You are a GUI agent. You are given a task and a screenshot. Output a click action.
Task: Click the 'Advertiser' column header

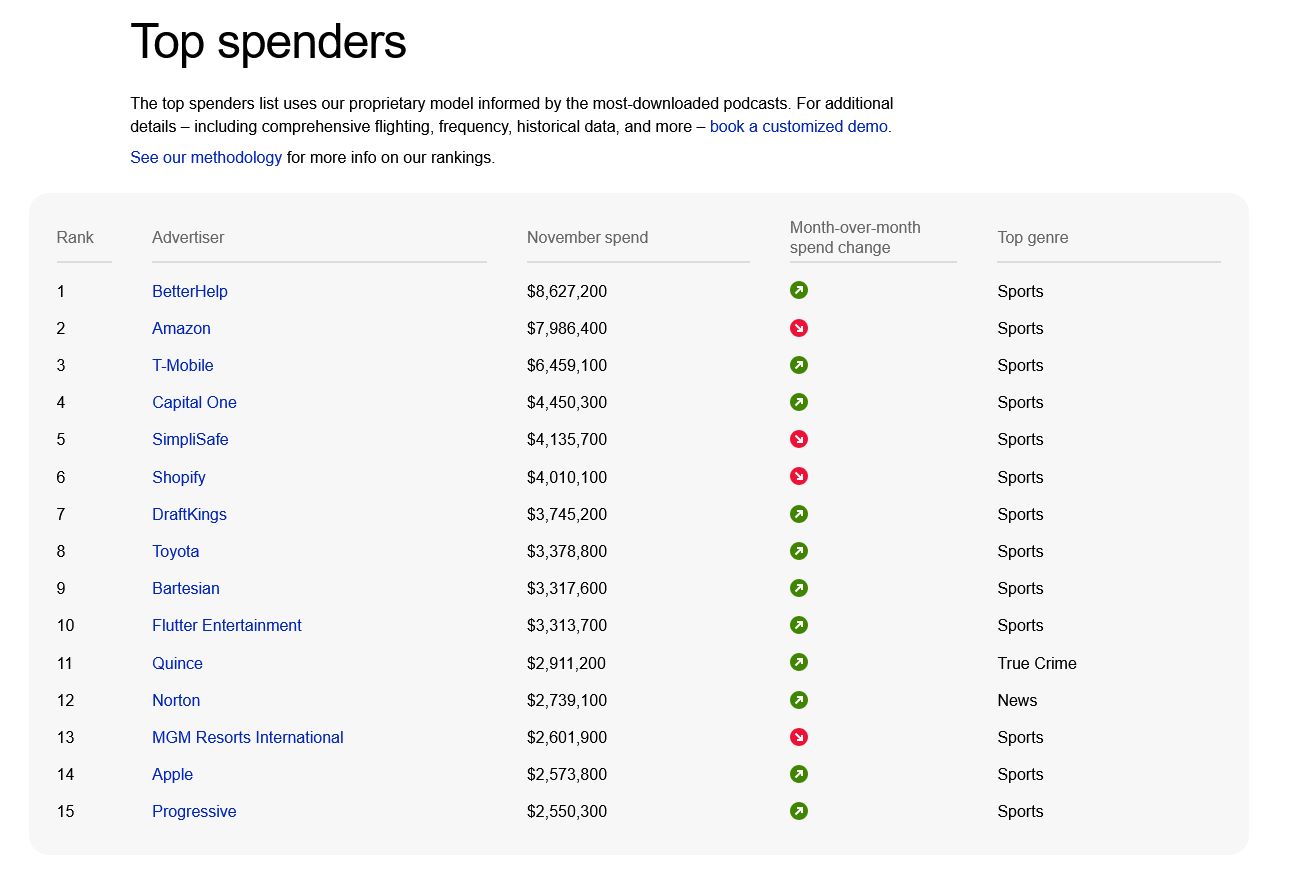188,238
